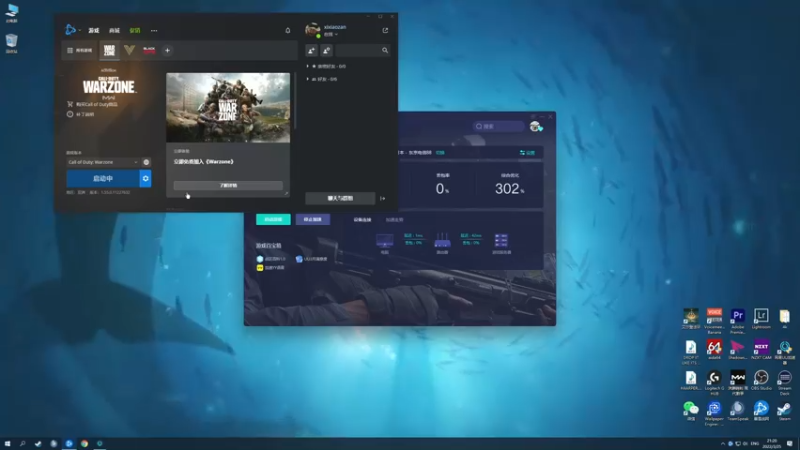Select the dimmed second tab in accelerator
800x450 pixels.
click(394, 220)
